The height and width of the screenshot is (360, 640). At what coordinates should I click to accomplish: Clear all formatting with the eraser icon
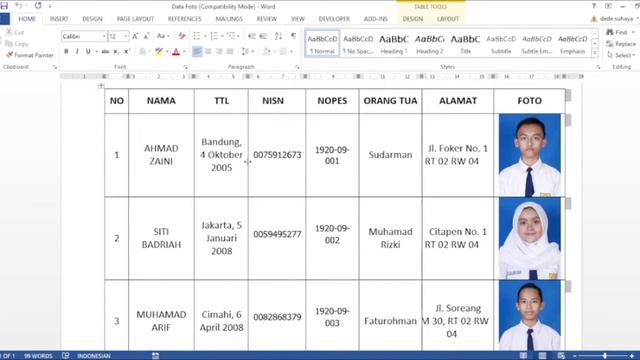click(x=182, y=36)
